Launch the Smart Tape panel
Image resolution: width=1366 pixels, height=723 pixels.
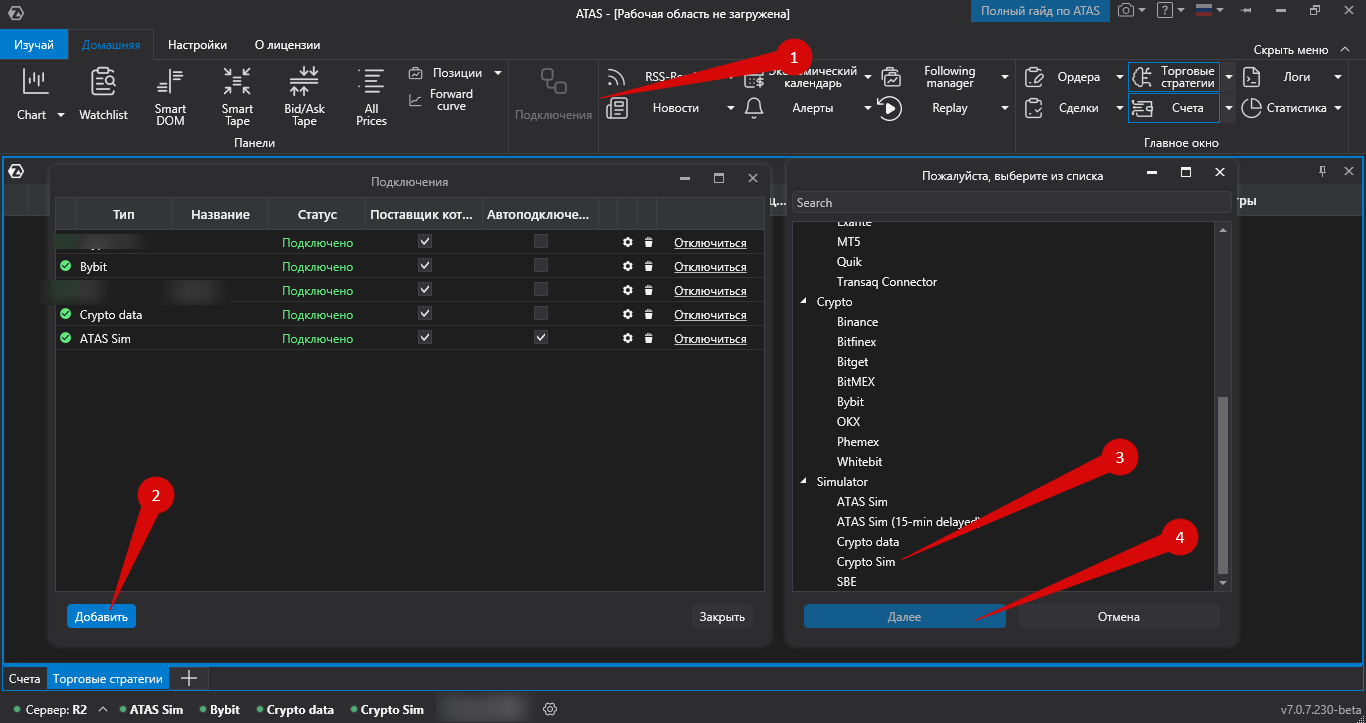tap(237, 97)
